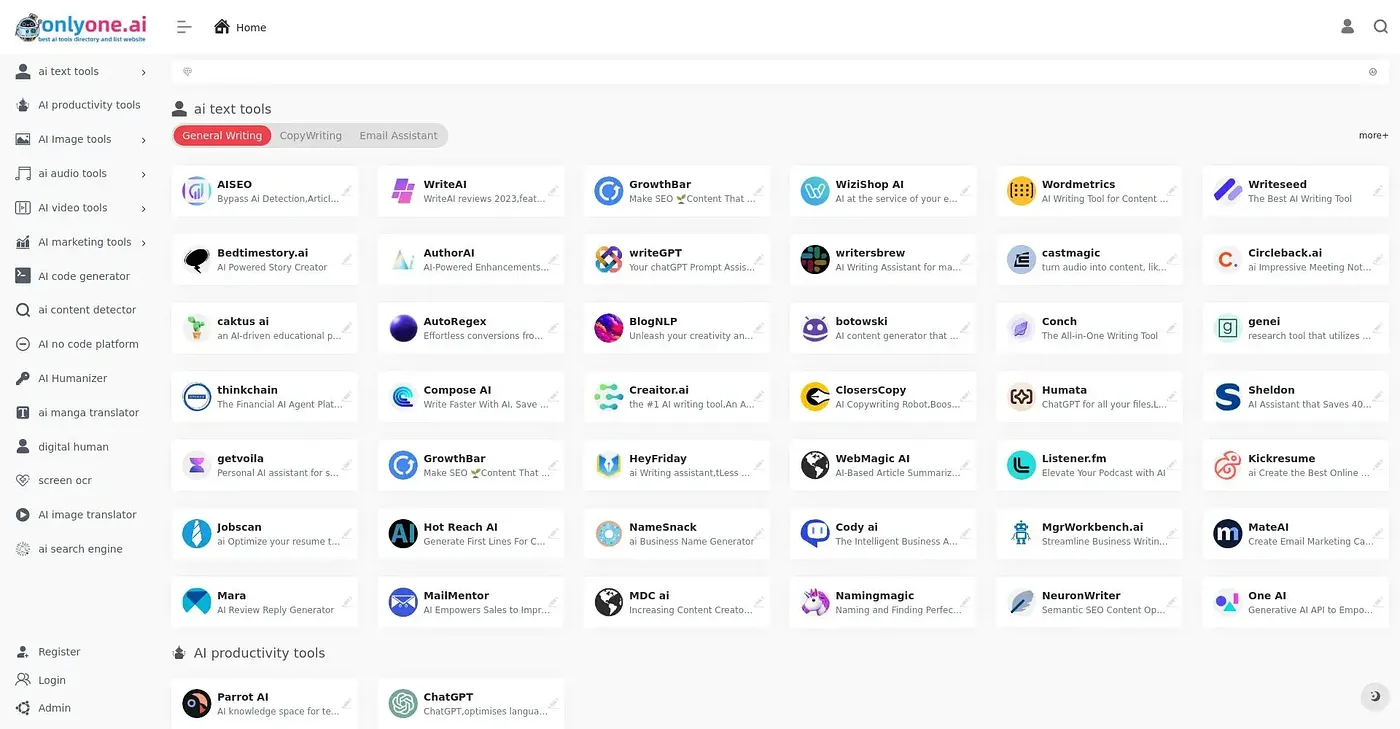Open the Namingmagic unicorn icon
This screenshot has height=729, width=1400.
[815, 602]
